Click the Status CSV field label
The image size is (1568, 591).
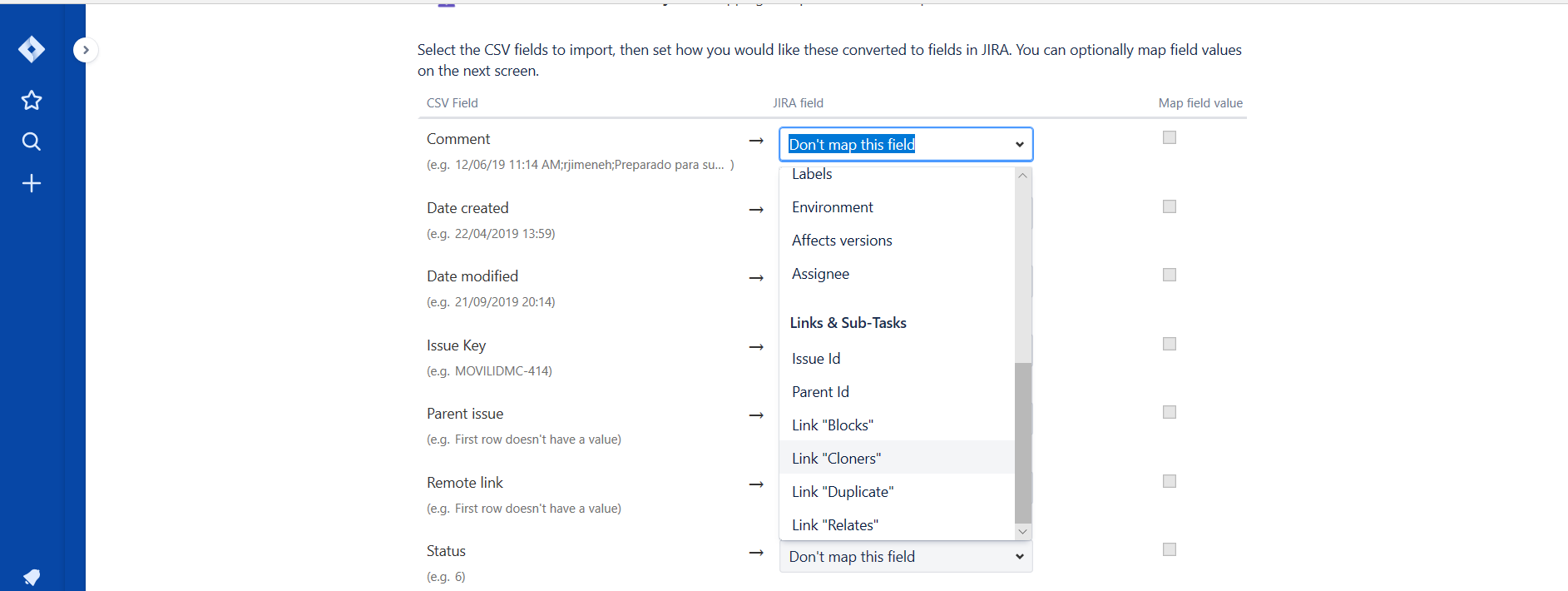(x=446, y=551)
